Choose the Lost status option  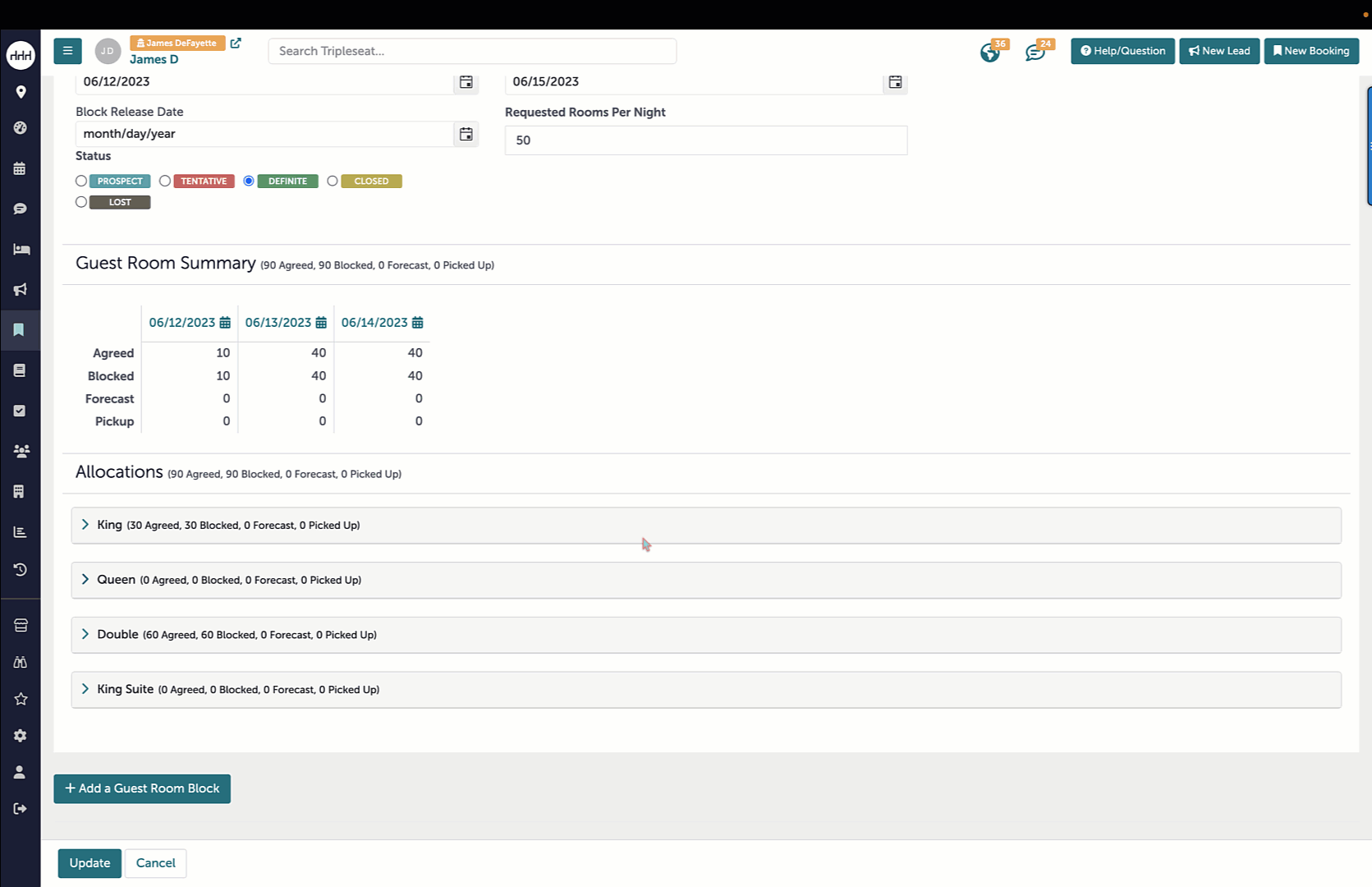[x=81, y=202]
